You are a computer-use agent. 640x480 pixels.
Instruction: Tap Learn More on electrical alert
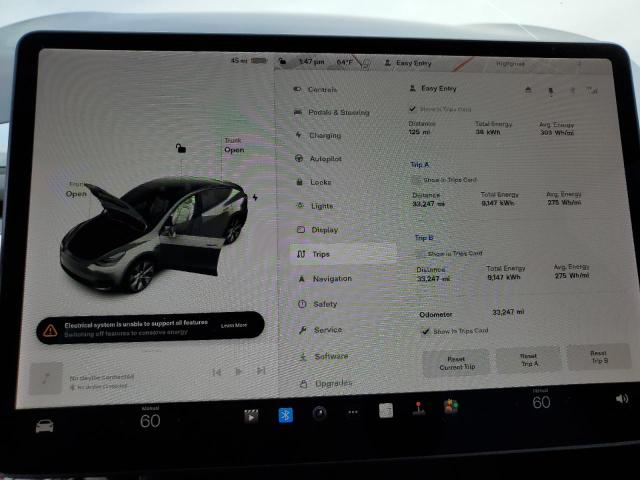point(234,325)
